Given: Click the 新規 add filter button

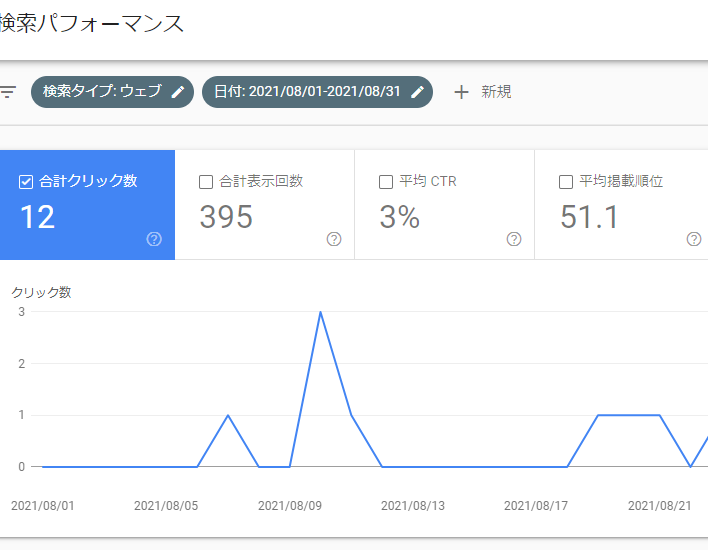Looking at the screenshot, I should [483, 92].
